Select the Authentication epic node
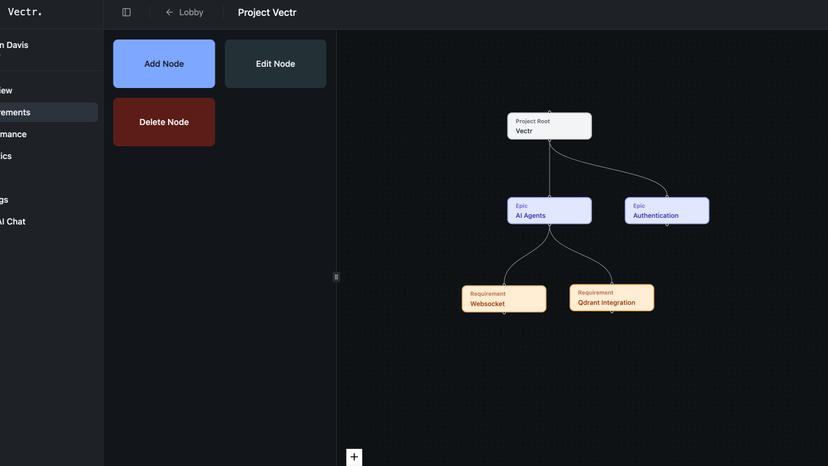The height and width of the screenshot is (466, 828). (x=667, y=210)
